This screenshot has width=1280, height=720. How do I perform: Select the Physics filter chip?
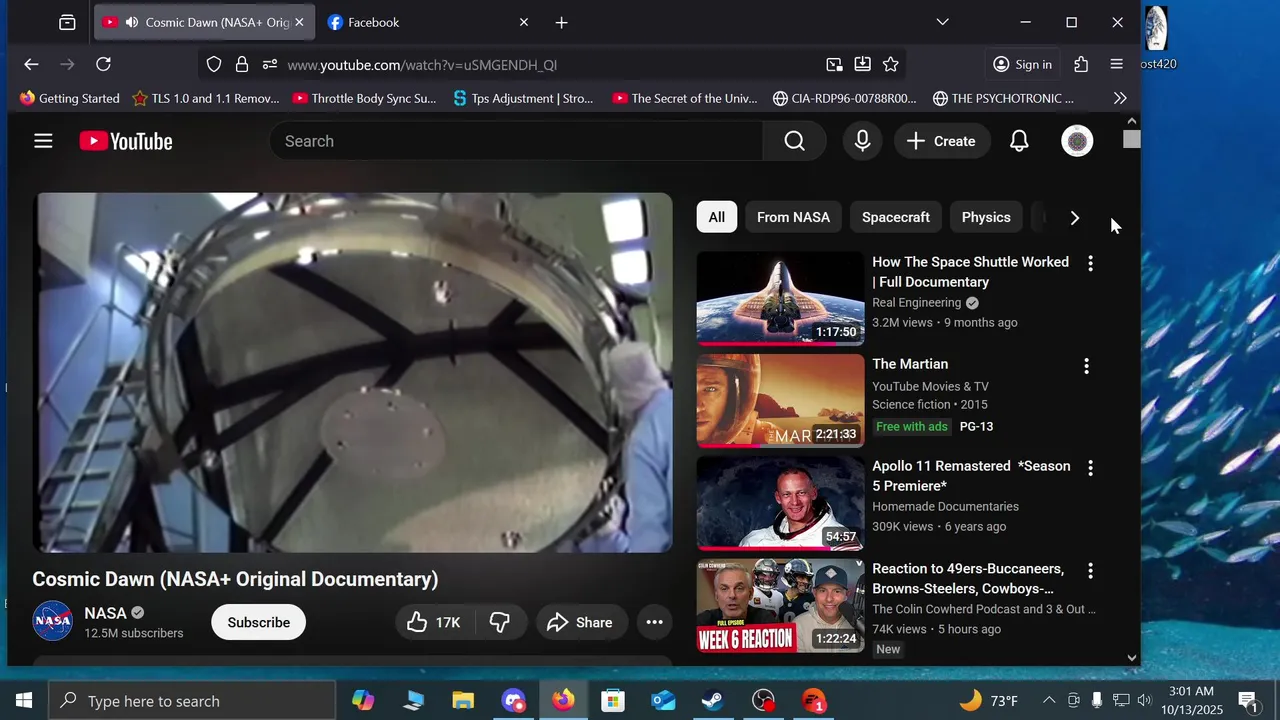point(986,217)
